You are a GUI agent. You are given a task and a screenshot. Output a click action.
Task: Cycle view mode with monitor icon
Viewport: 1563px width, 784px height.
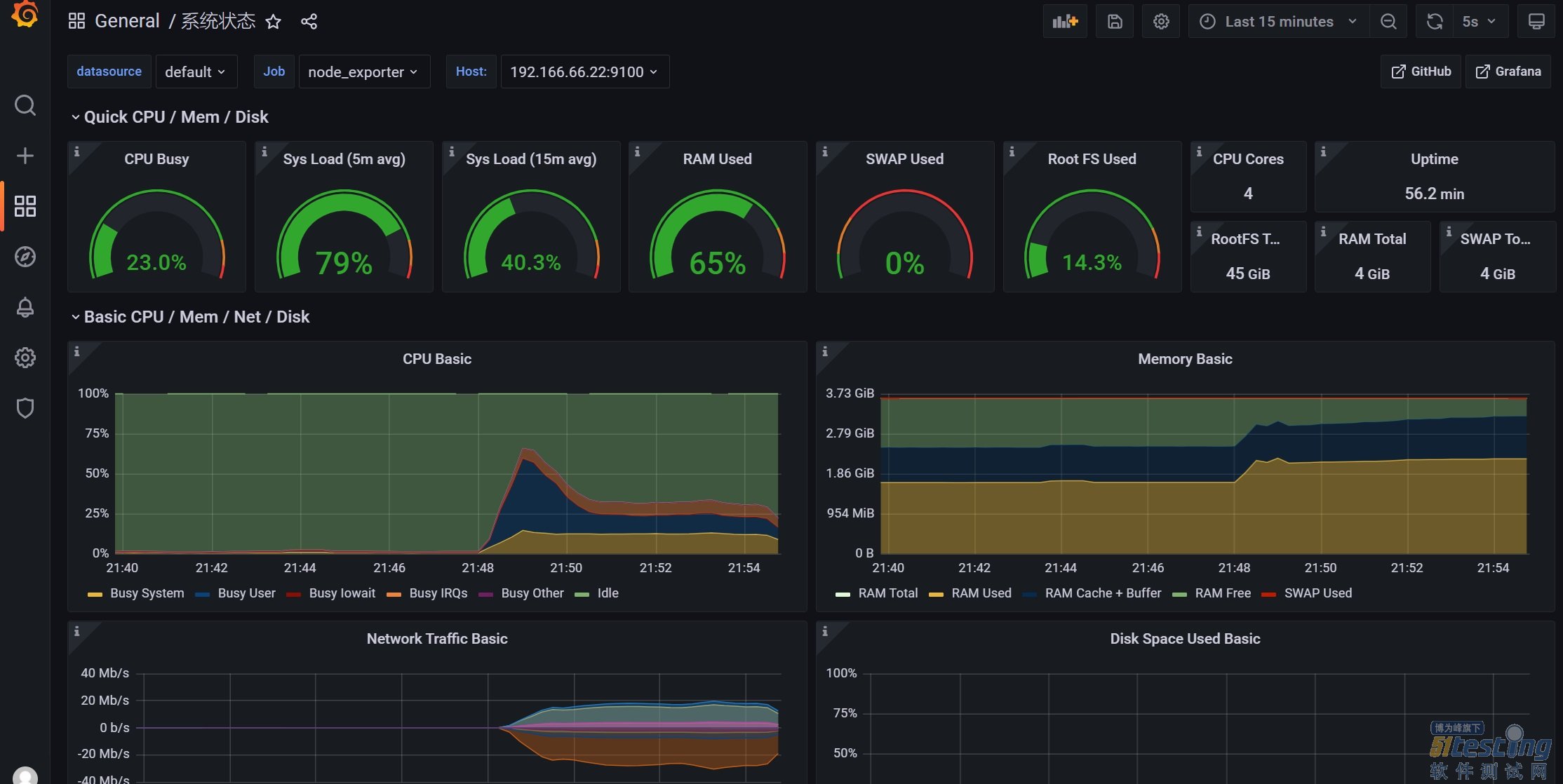point(1536,22)
